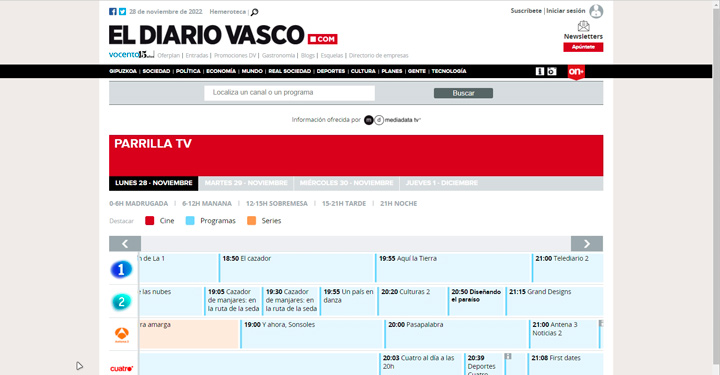Click the El Diario Vasco logo
720x375 pixels.
[x=223, y=35]
